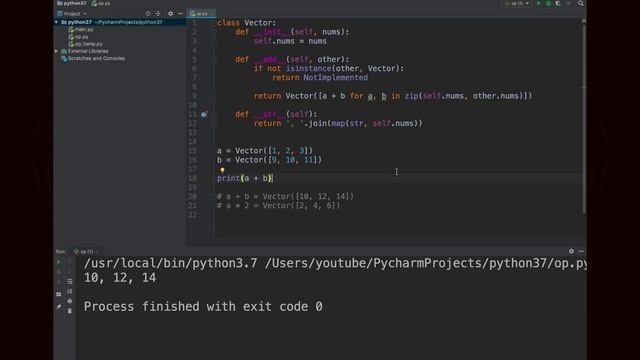Click the fold marker beside __init__ definition

pos(214,32)
